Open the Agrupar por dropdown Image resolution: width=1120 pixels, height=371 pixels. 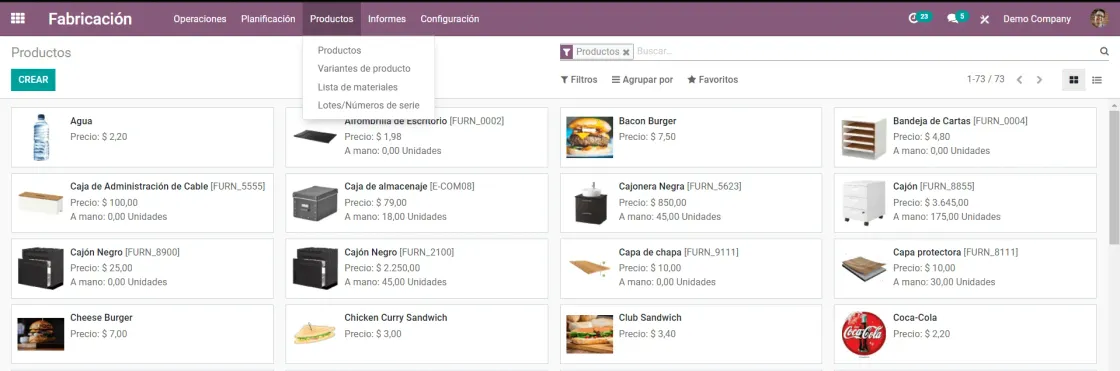coord(642,79)
